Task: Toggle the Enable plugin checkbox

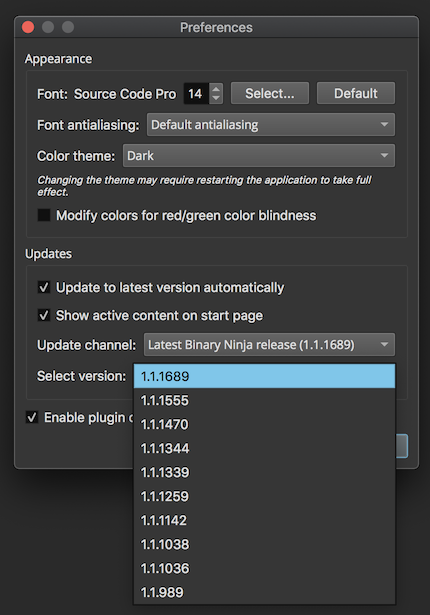Action: 32,417
